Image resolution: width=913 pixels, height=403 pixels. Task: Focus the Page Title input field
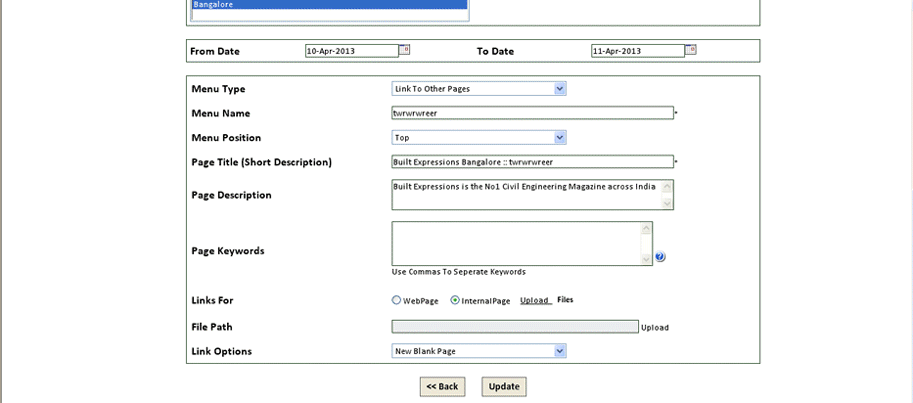[532, 162]
